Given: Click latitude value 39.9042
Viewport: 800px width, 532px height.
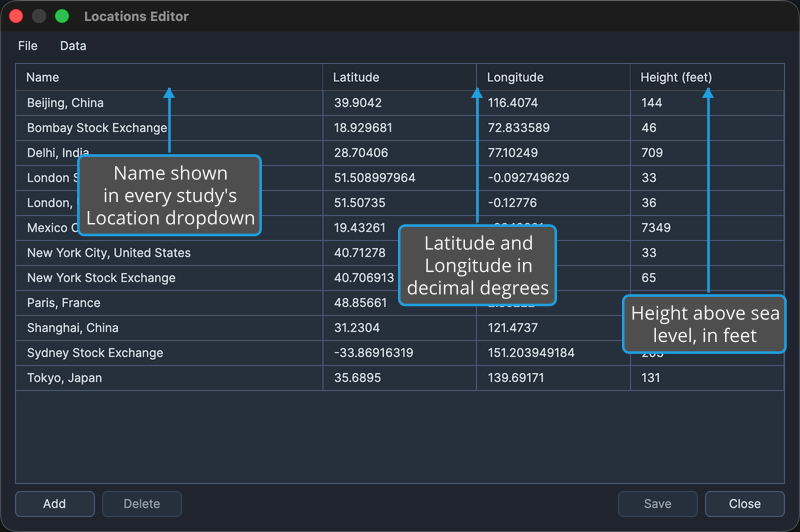Looking at the screenshot, I should [358, 103].
